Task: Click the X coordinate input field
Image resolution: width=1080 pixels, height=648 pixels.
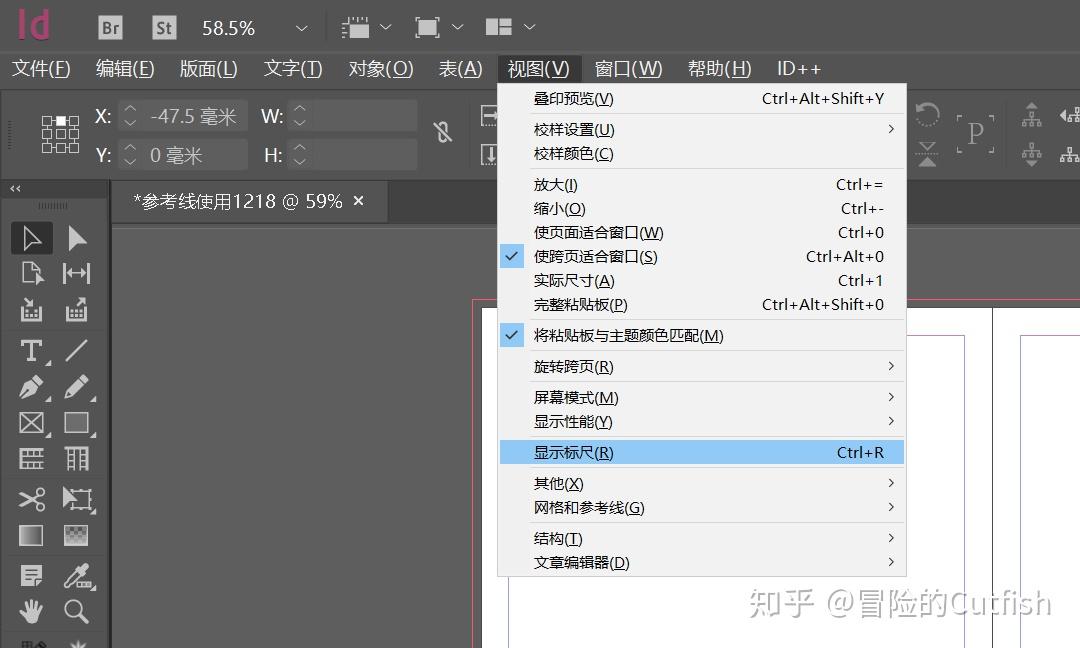Action: [185, 115]
